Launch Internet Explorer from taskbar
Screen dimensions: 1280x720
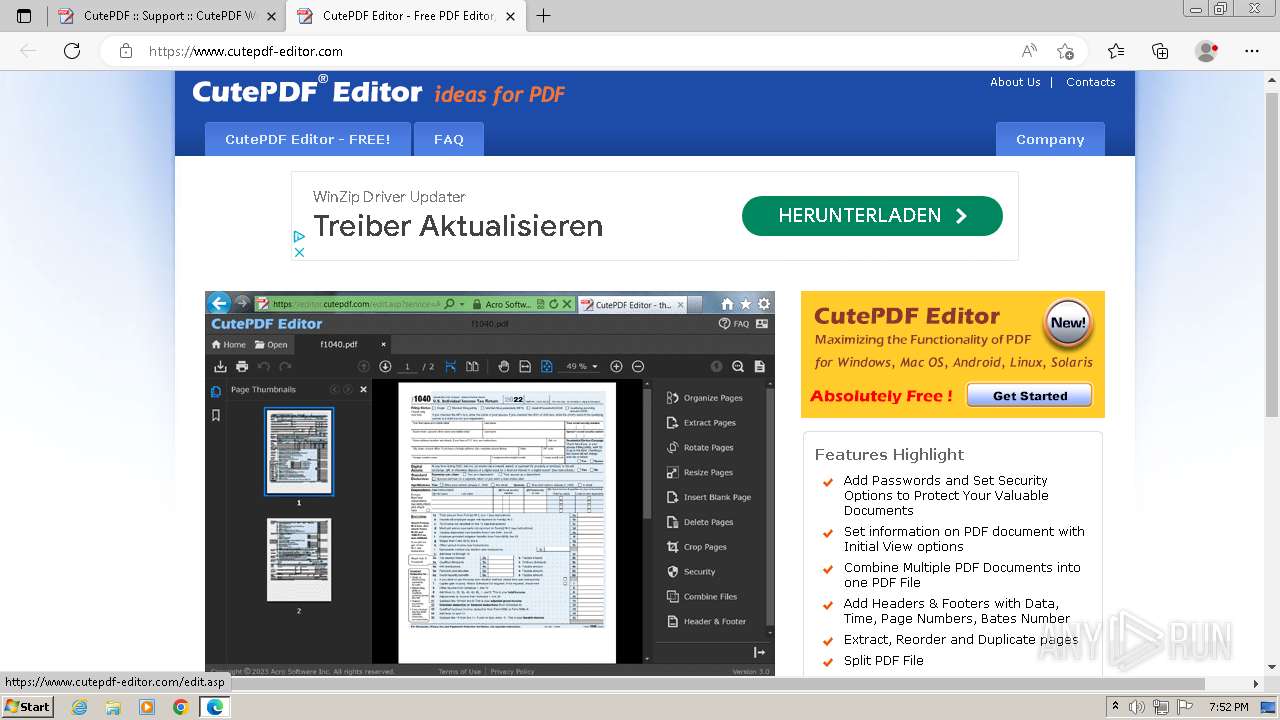pyautogui.click(x=80, y=707)
